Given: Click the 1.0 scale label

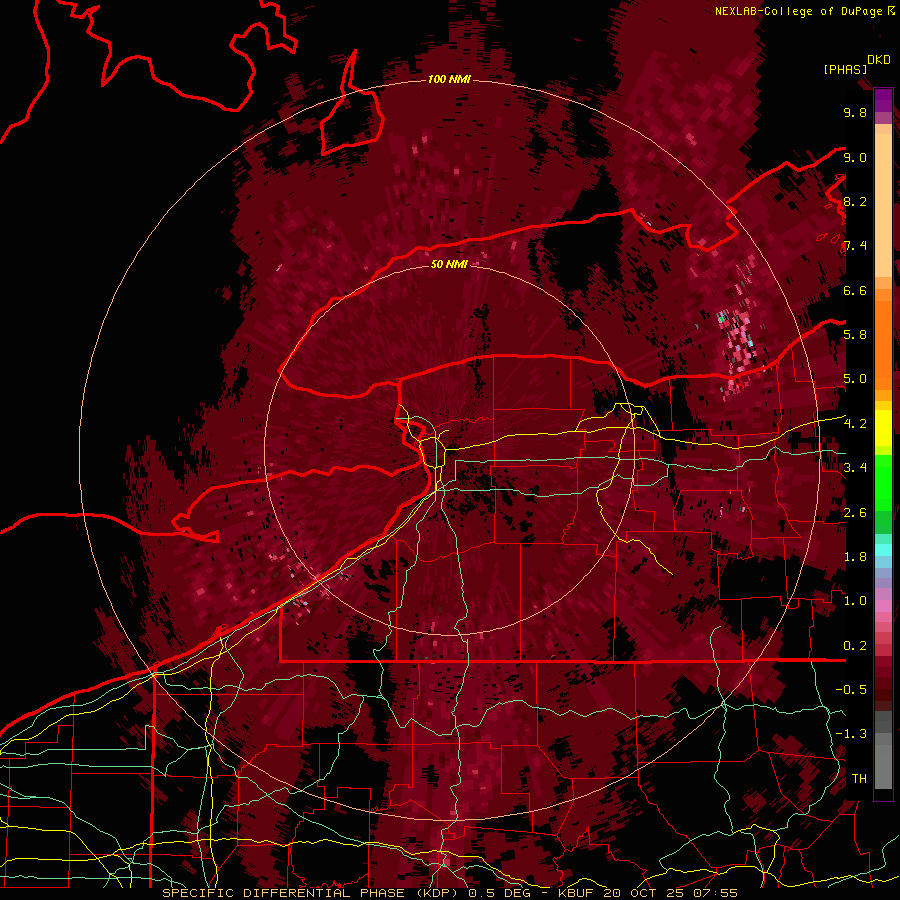Looking at the screenshot, I should (855, 601).
